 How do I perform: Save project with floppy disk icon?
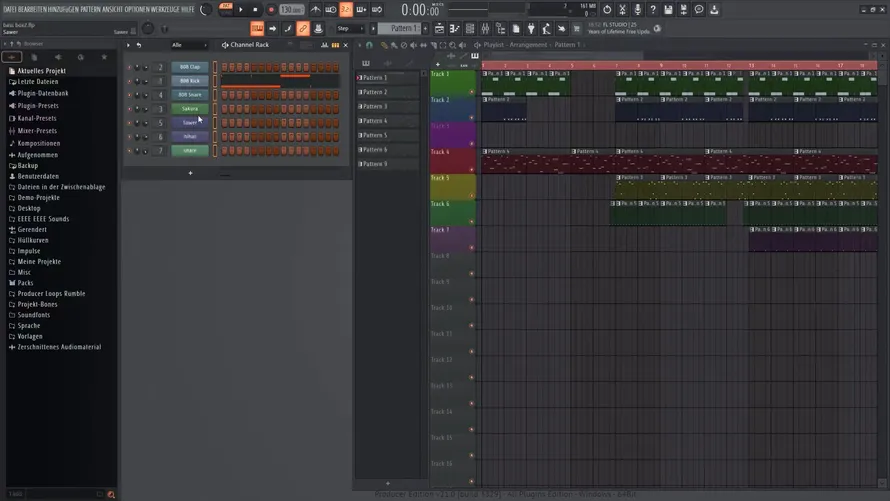[x=668, y=10]
